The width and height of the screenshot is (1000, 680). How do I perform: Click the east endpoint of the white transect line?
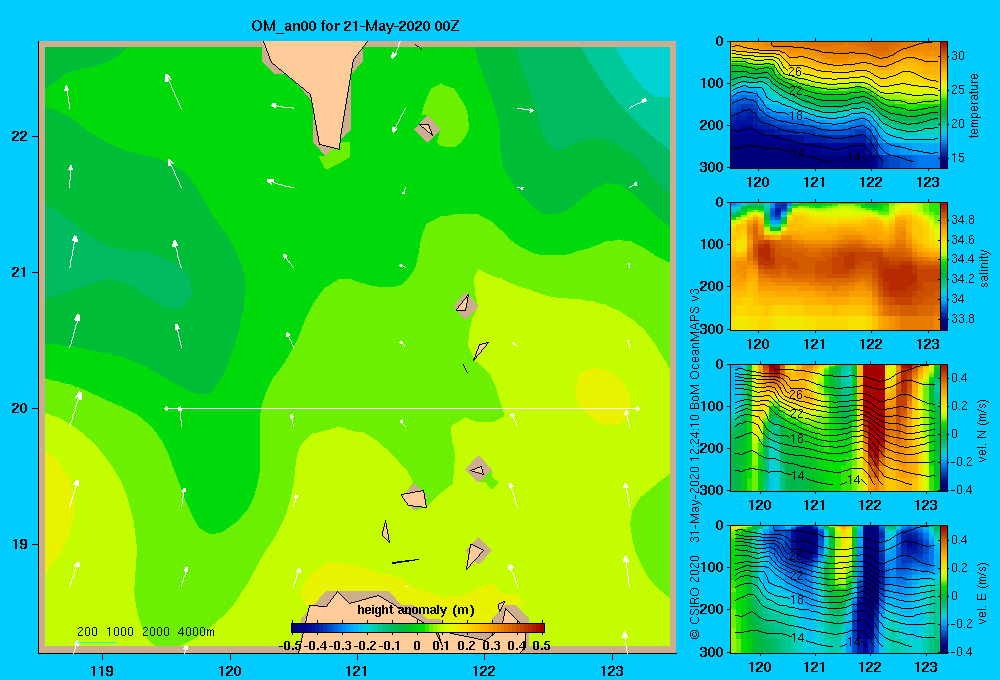click(x=637, y=408)
